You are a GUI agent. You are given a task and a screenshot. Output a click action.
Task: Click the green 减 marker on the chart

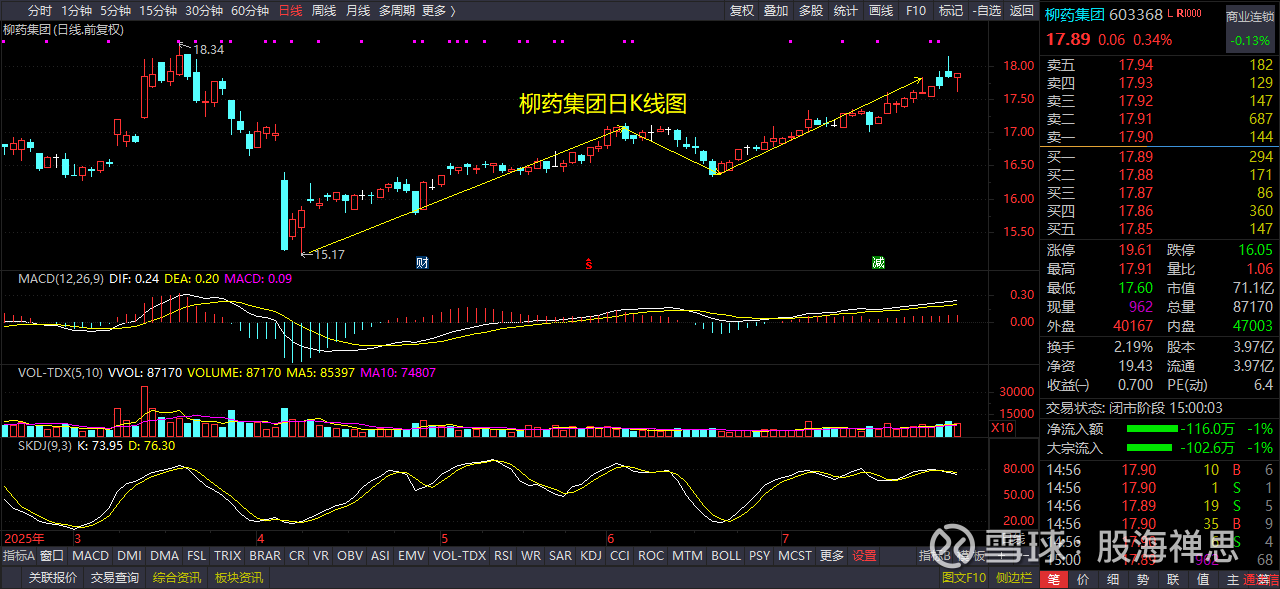(878, 262)
